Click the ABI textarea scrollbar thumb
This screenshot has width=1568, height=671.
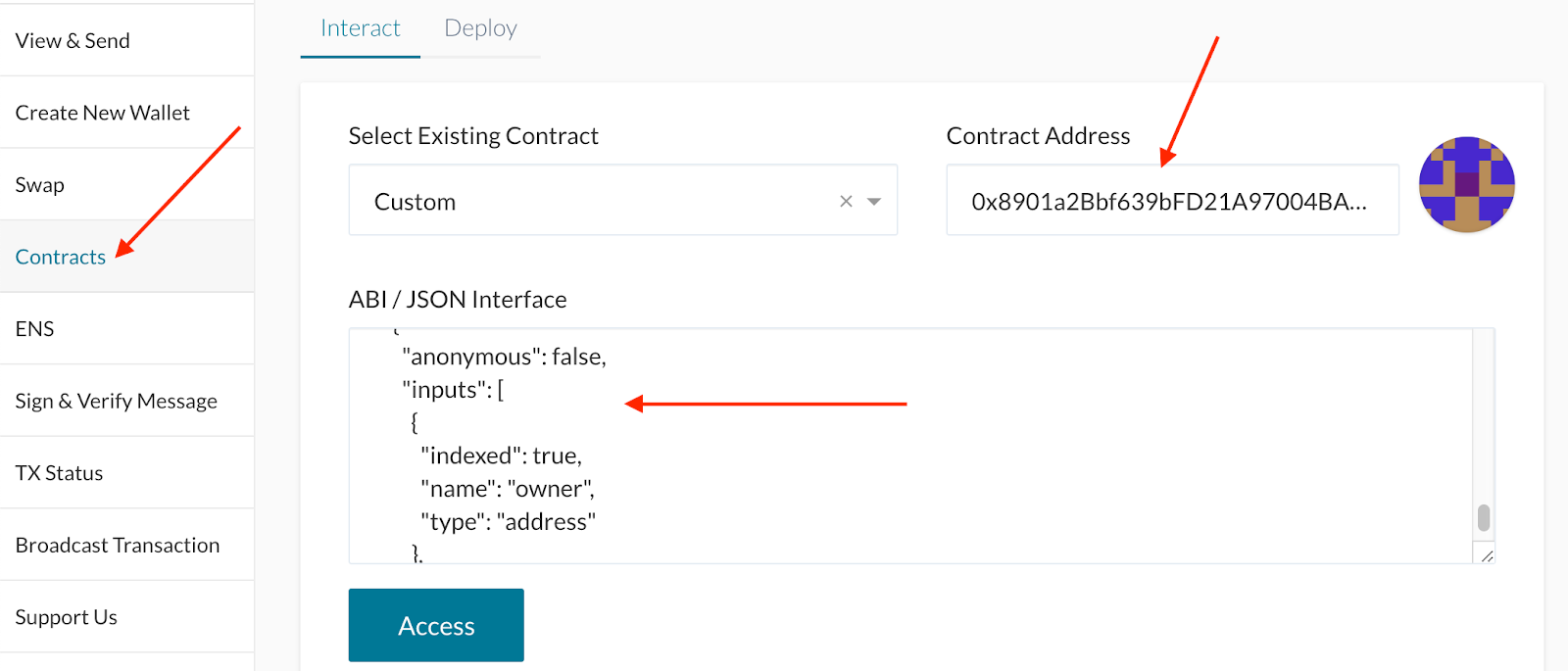1484,517
